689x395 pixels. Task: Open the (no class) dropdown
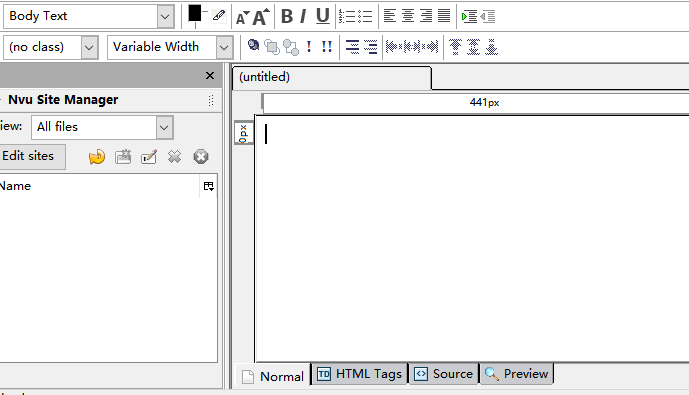[x=51, y=47]
